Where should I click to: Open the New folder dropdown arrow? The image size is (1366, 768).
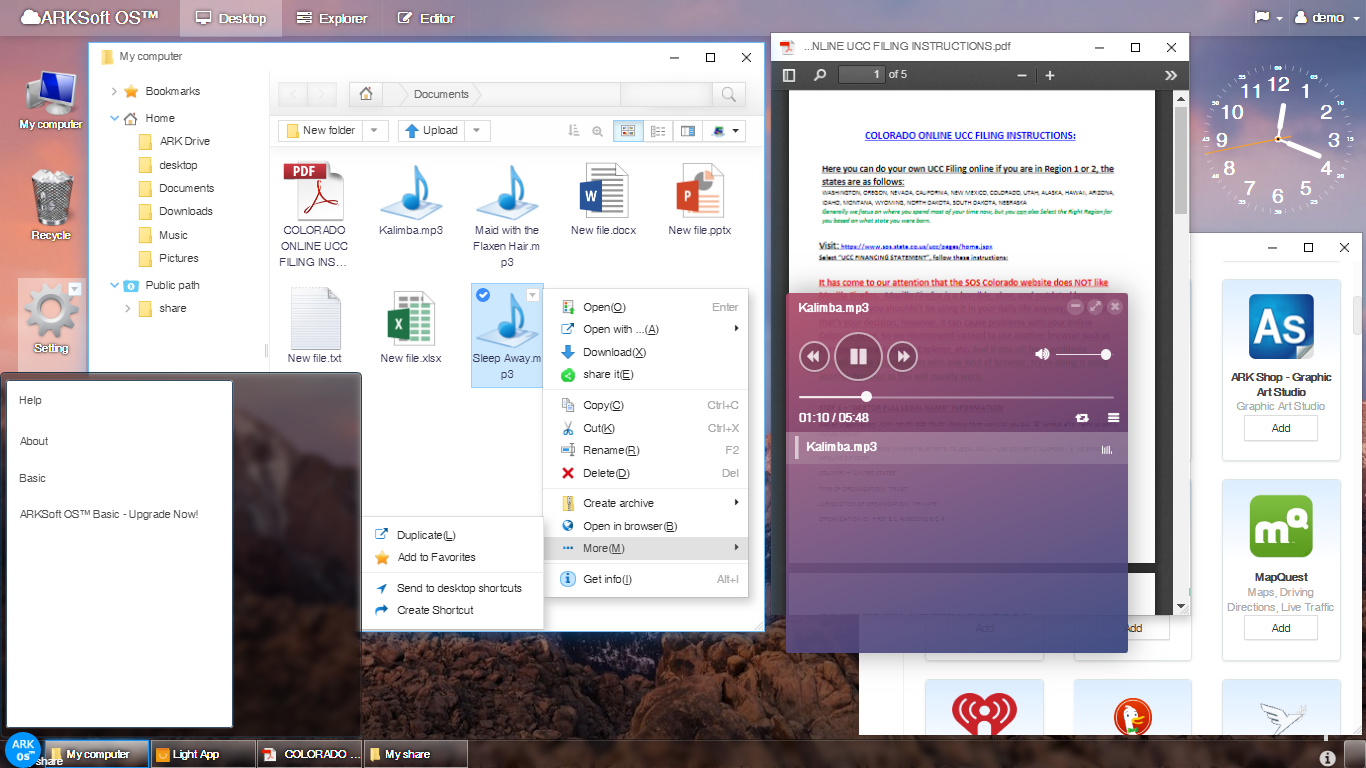point(375,130)
